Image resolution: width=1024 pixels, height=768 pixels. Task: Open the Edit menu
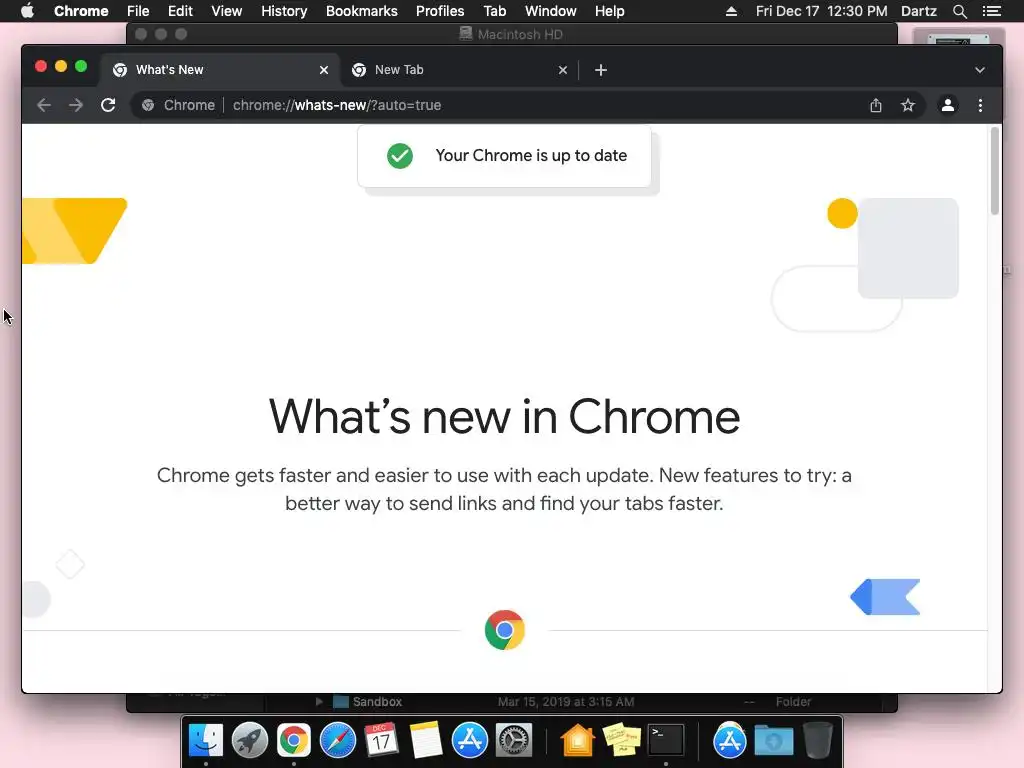click(180, 11)
